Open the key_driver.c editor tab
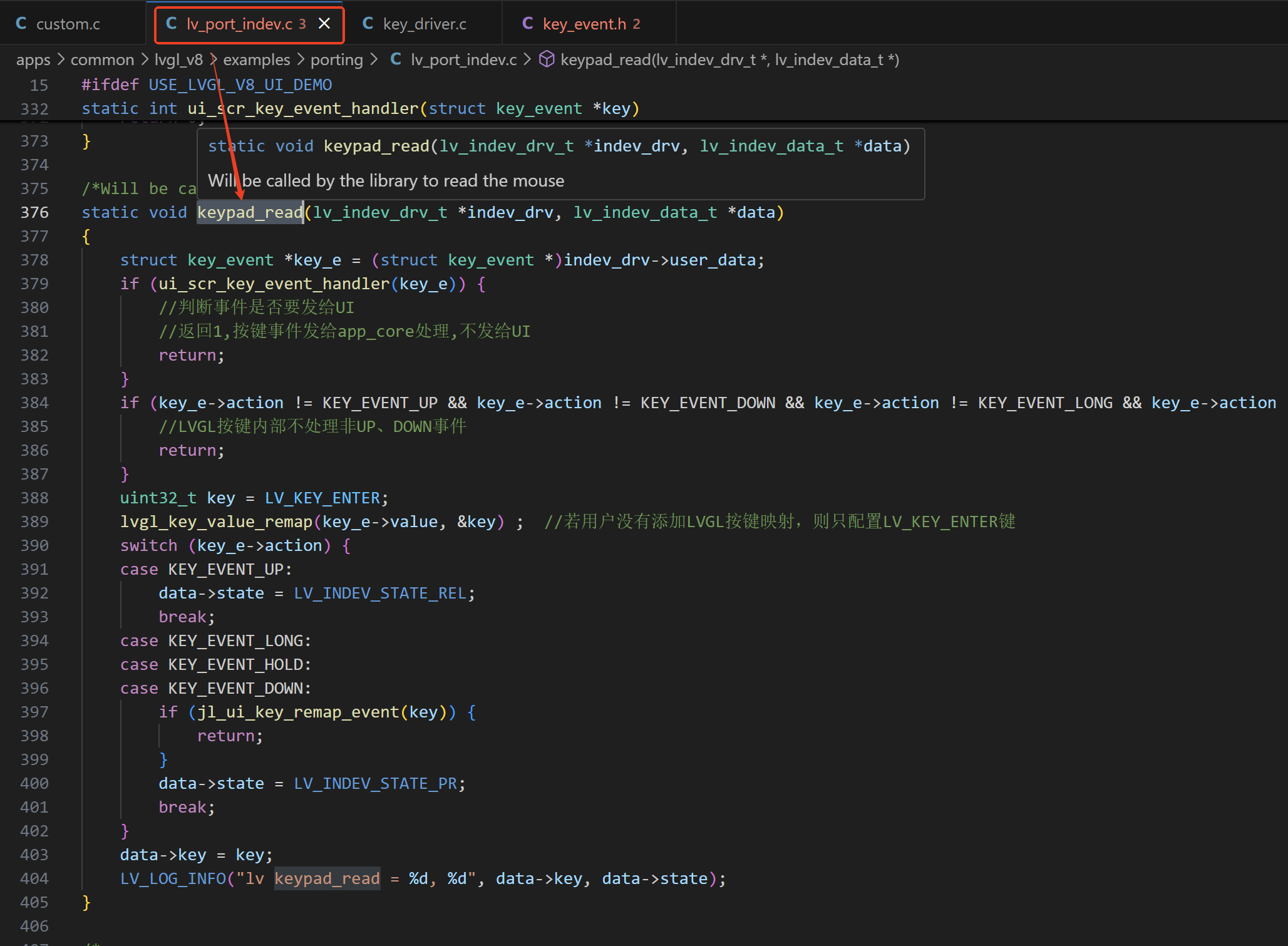Image resolution: width=1288 pixels, height=946 pixels. point(424,24)
